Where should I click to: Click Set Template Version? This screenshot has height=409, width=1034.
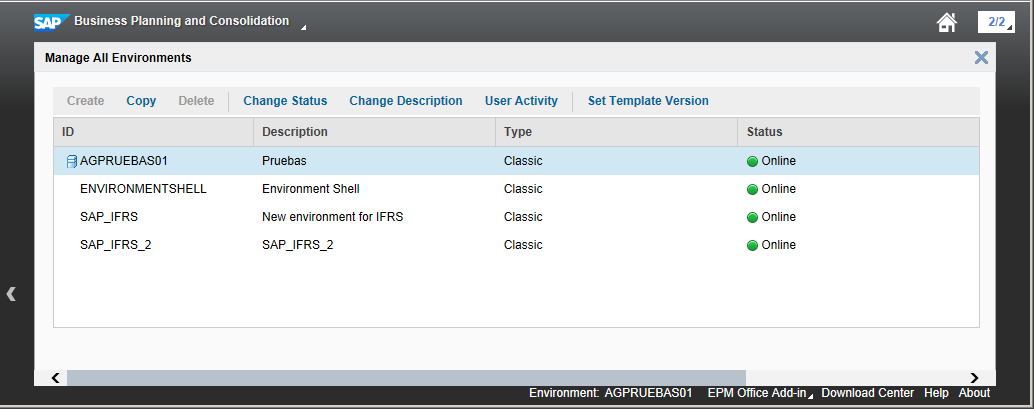coord(648,101)
